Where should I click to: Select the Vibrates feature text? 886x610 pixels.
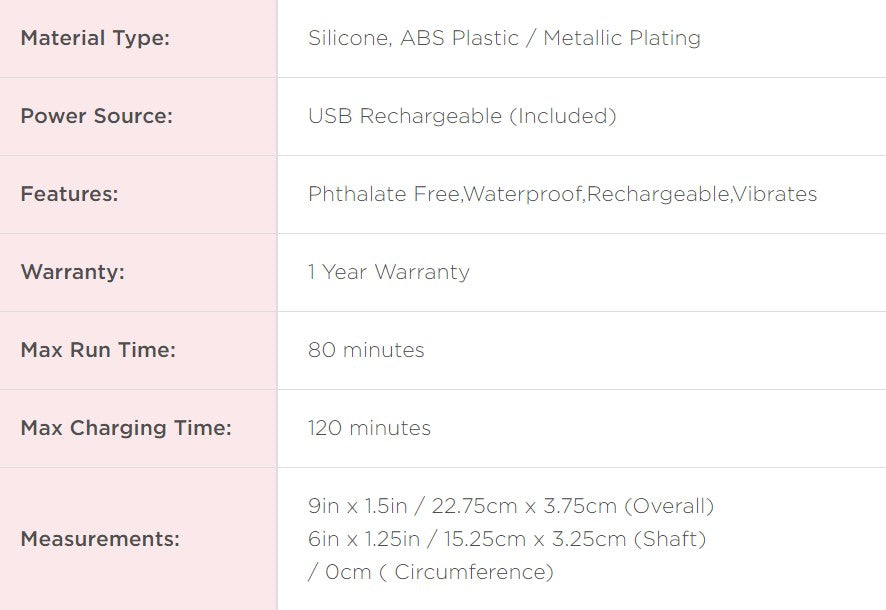(776, 194)
